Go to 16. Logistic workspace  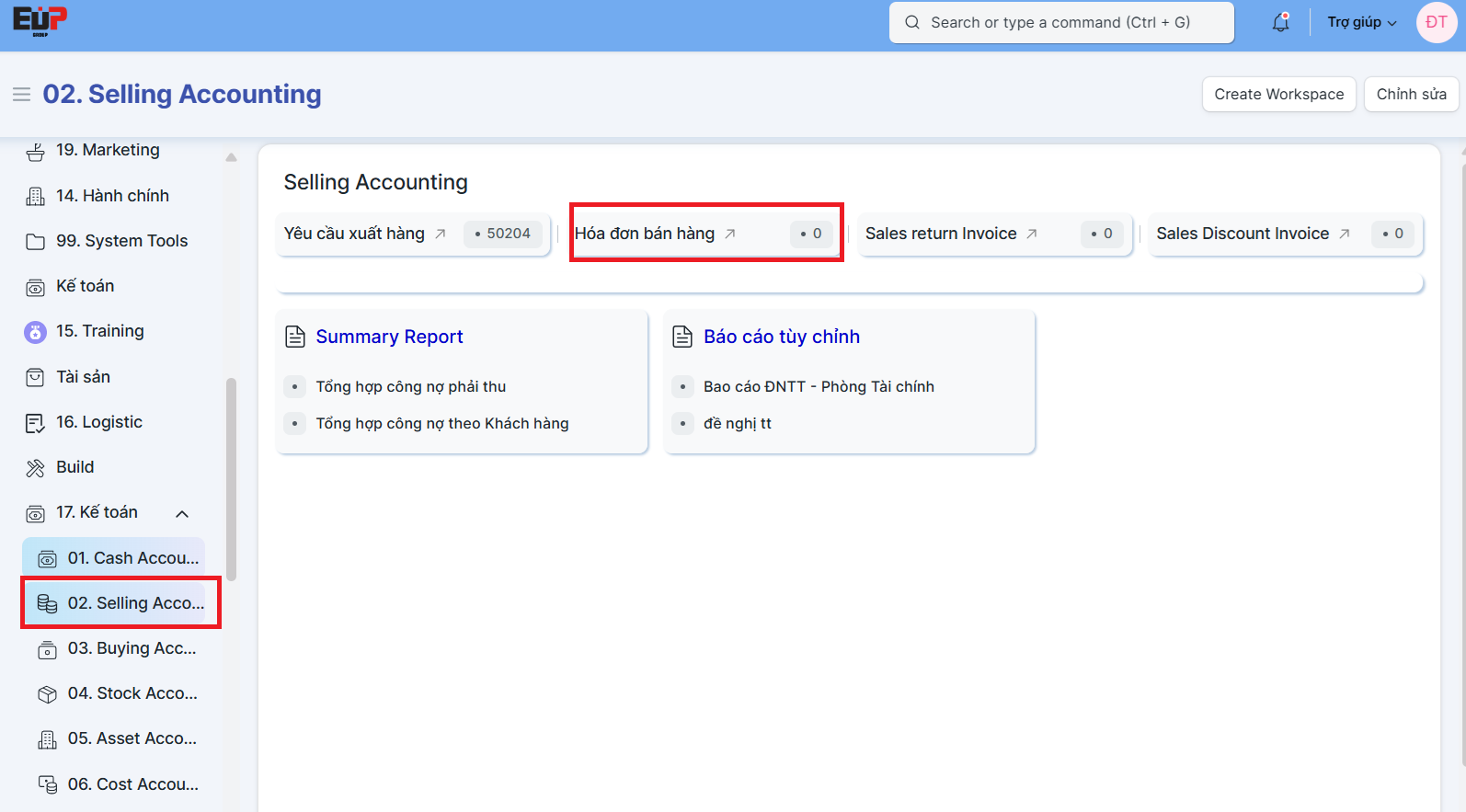[98, 422]
